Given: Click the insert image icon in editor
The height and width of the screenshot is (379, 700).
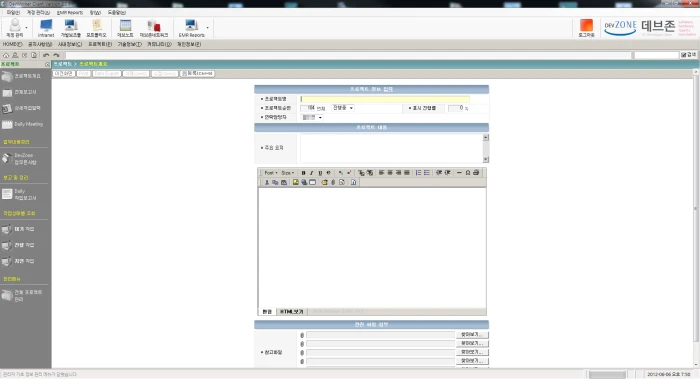Looking at the screenshot, I should (295, 182).
